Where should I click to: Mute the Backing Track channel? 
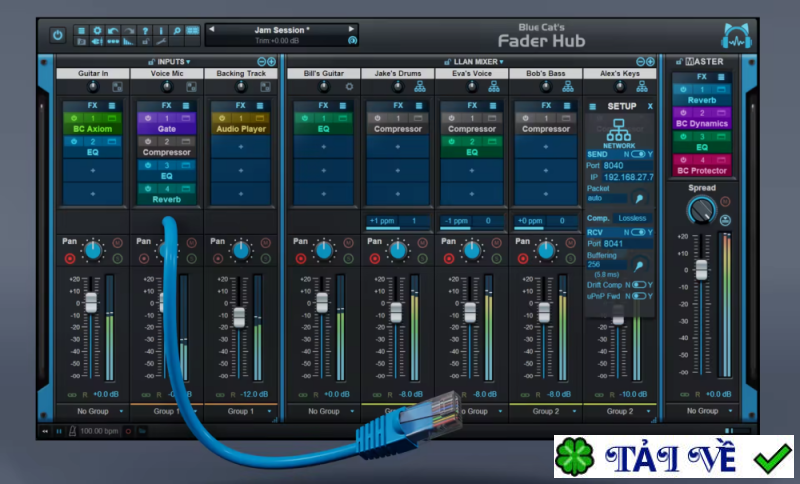point(265,243)
